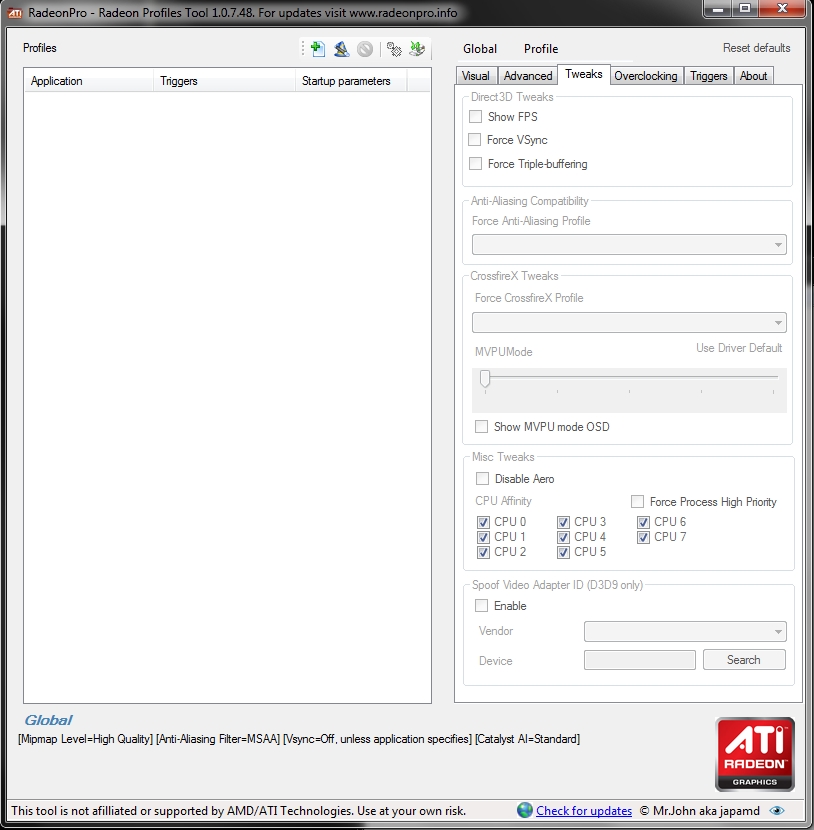Click the Triggers column header in profiles list

click(x=224, y=81)
